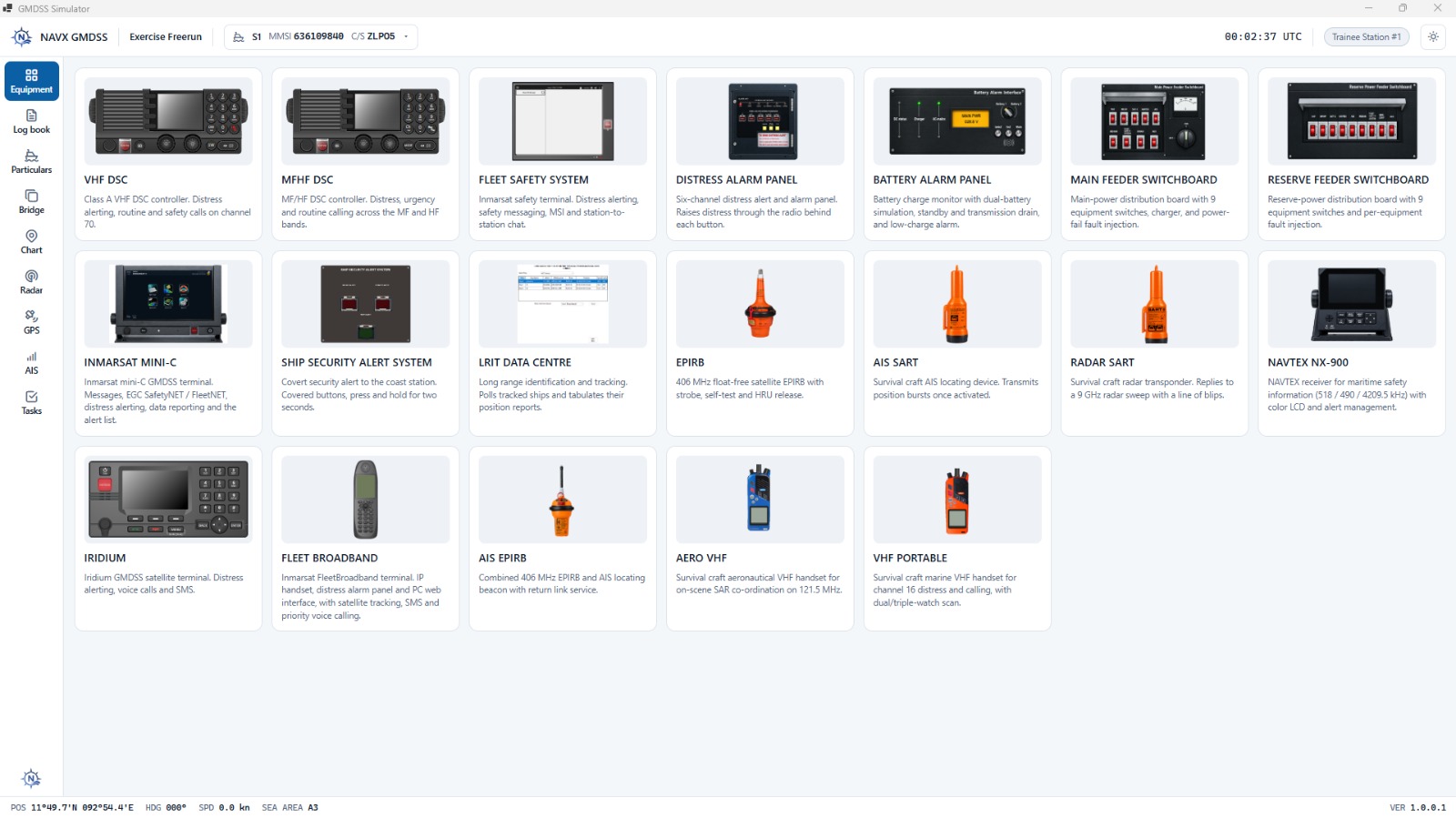Toggle the light/dark theme sun button
This screenshot has width=1456, height=818.
(x=1433, y=37)
